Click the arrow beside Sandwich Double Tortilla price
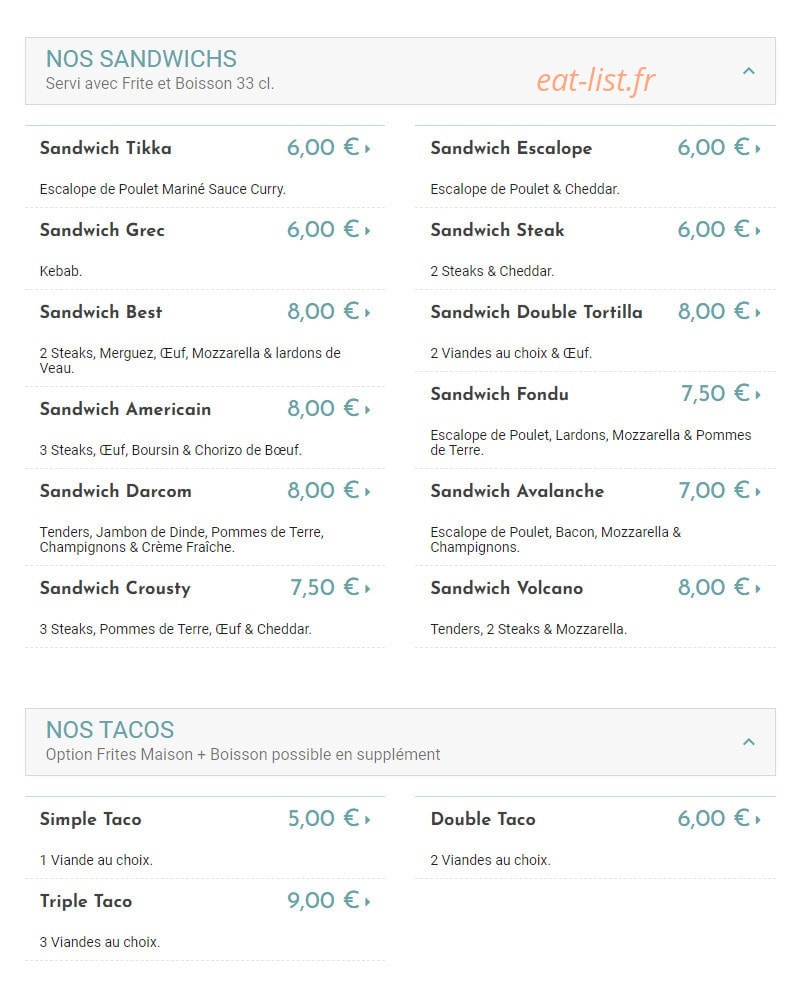The height and width of the screenshot is (983, 791). 758,313
